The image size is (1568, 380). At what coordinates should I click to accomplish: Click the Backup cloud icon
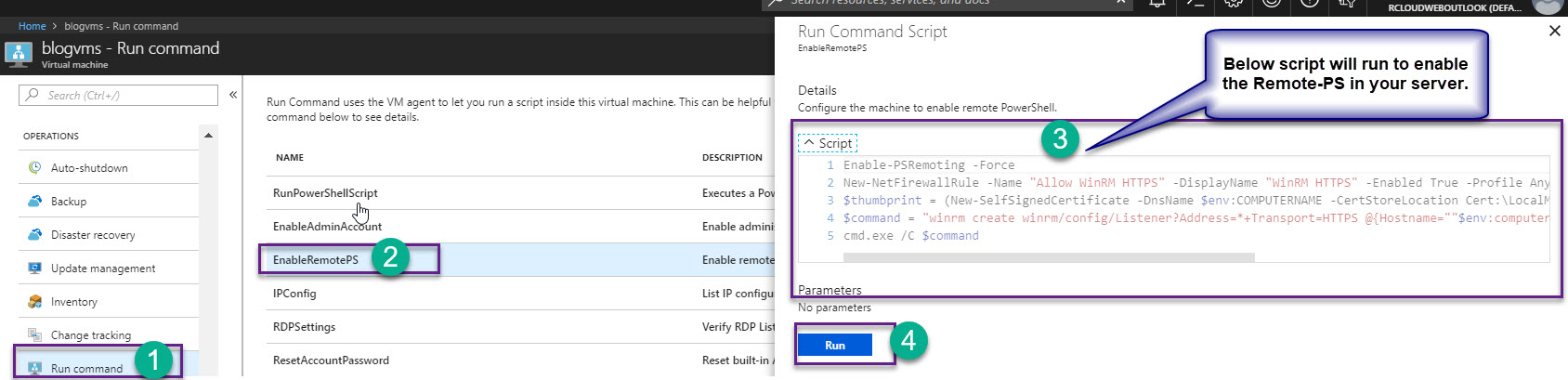click(34, 202)
